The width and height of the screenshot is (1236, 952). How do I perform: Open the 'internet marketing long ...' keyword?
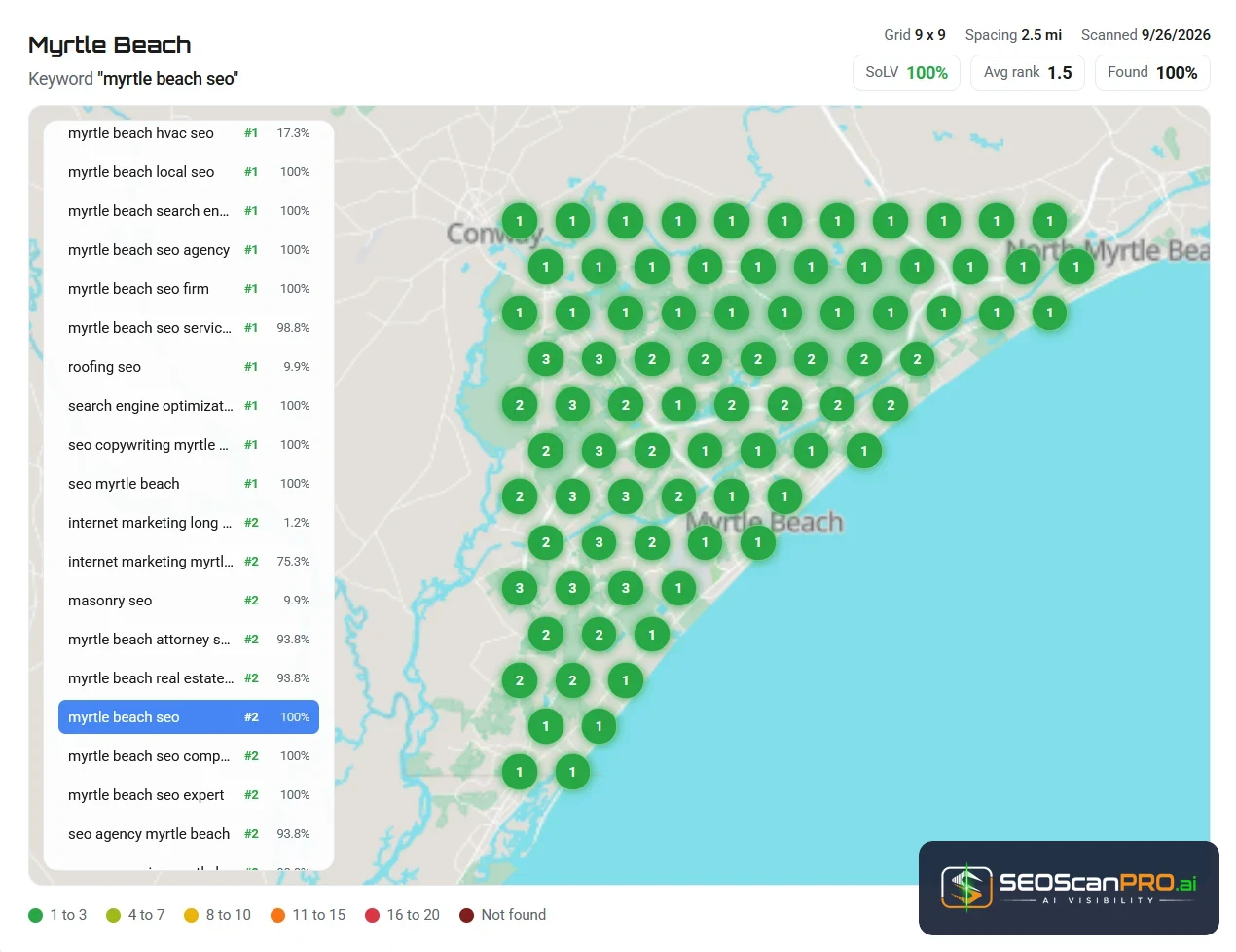pos(189,523)
